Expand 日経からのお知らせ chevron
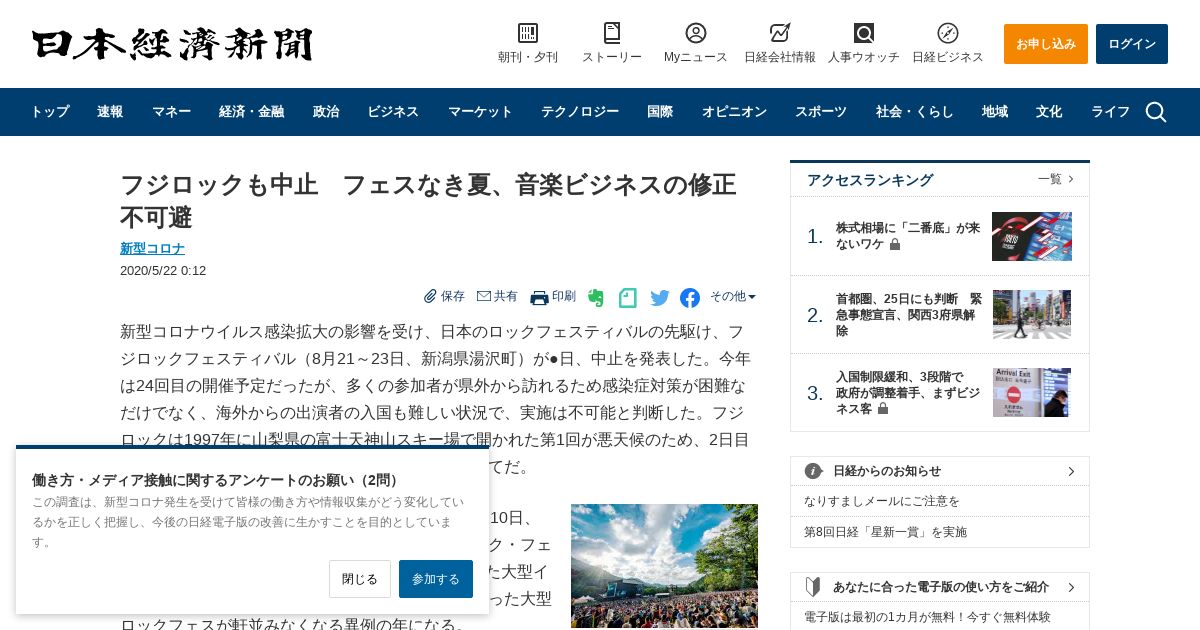Screen dimensions: 1200x630 pos(1071,471)
